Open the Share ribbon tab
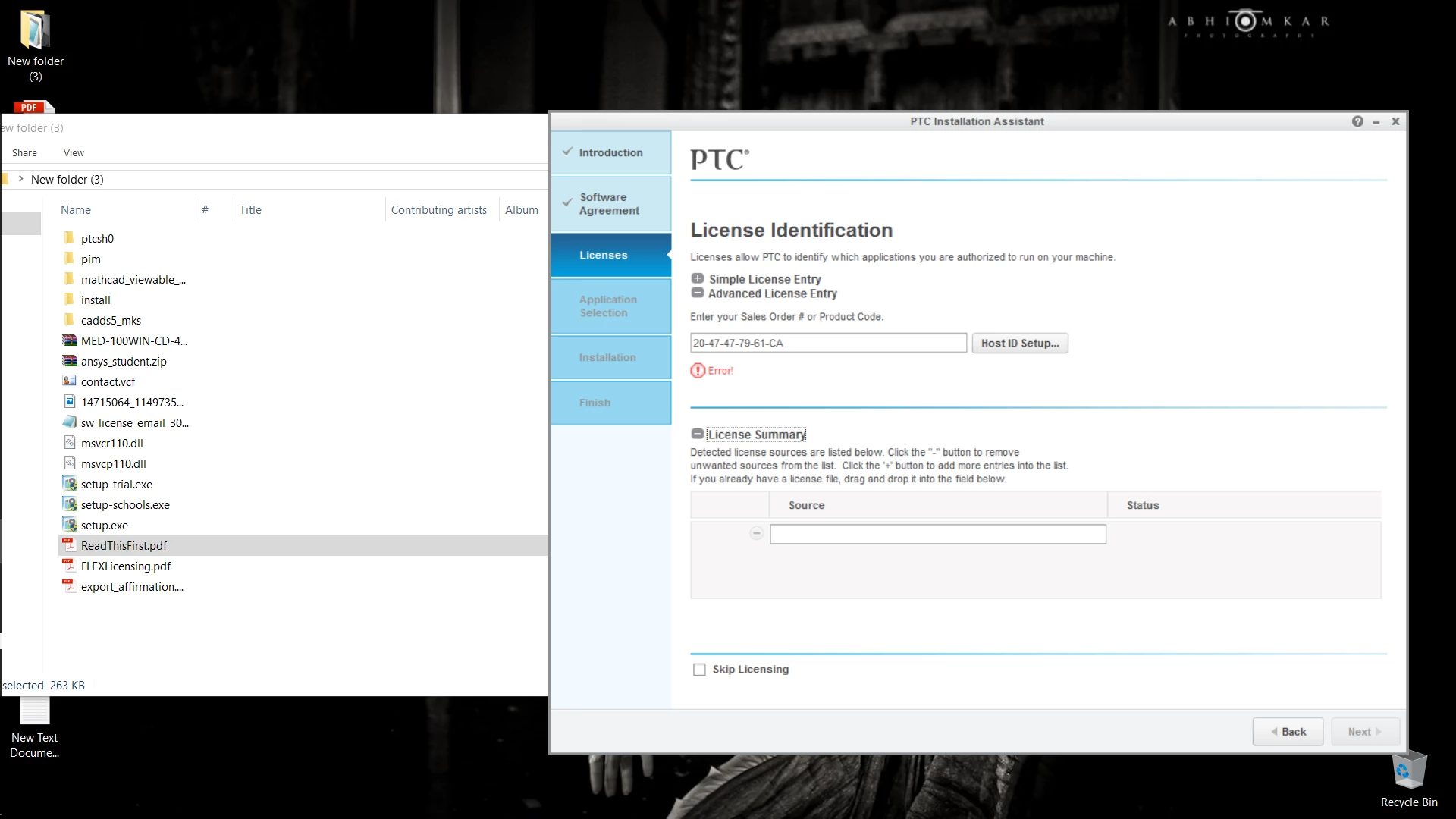The width and height of the screenshot is (1456, 819). pos(24,152)
